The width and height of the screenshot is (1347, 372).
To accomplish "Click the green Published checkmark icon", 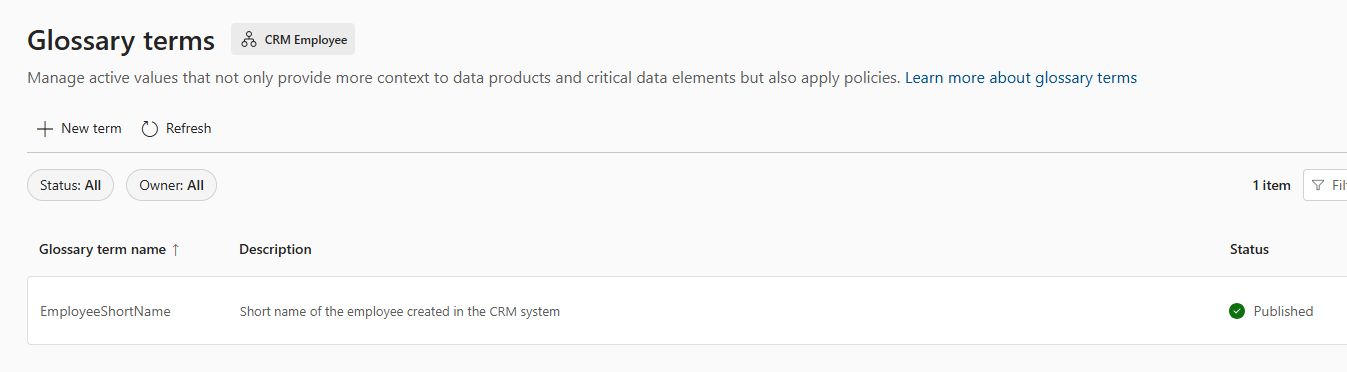I will 1237,311.
